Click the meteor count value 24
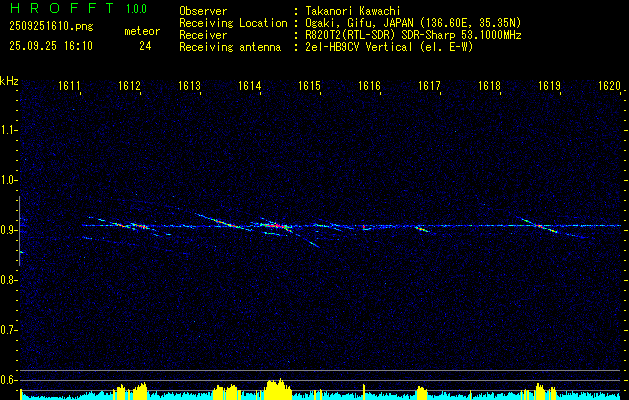Screen dimensions: 629x400 [x=145, y=46]
